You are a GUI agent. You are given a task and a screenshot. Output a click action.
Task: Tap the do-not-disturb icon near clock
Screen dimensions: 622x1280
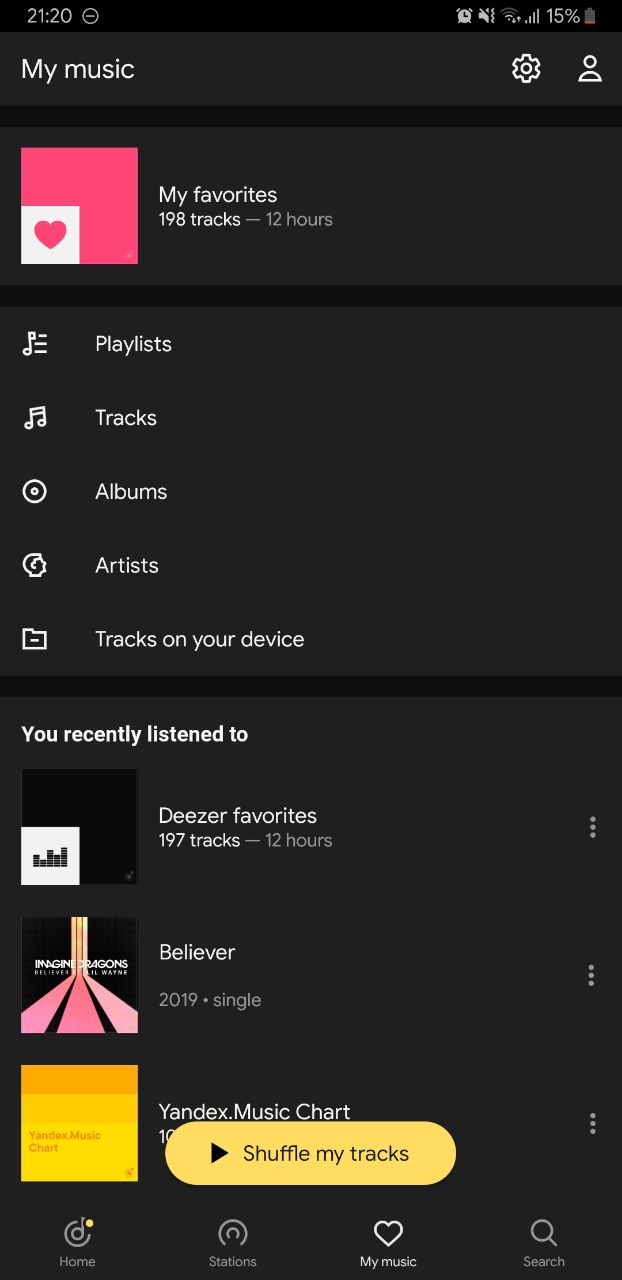[x=91, y=16]
